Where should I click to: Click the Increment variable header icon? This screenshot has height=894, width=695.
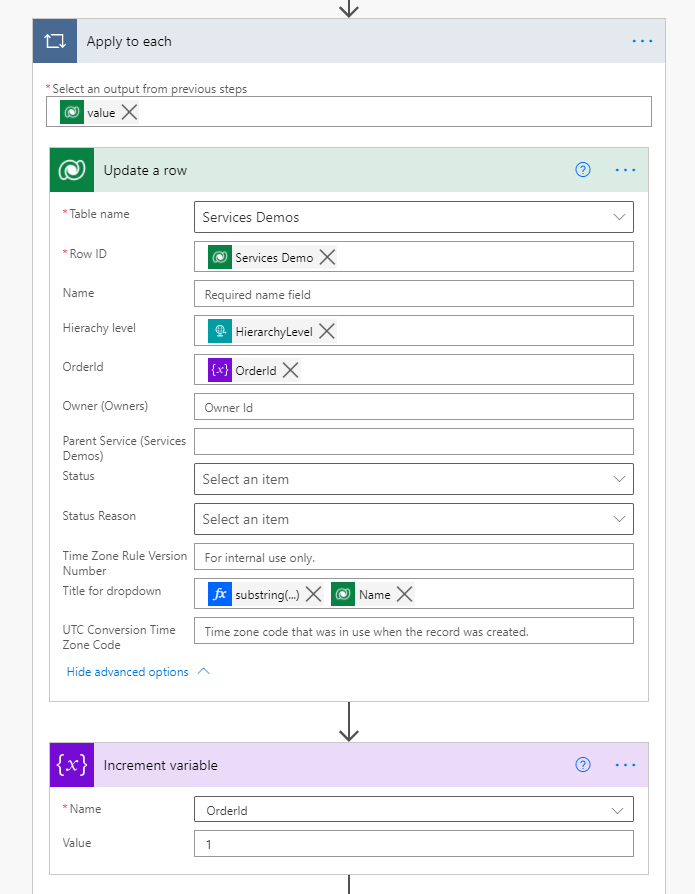click(x=72, y=765)
